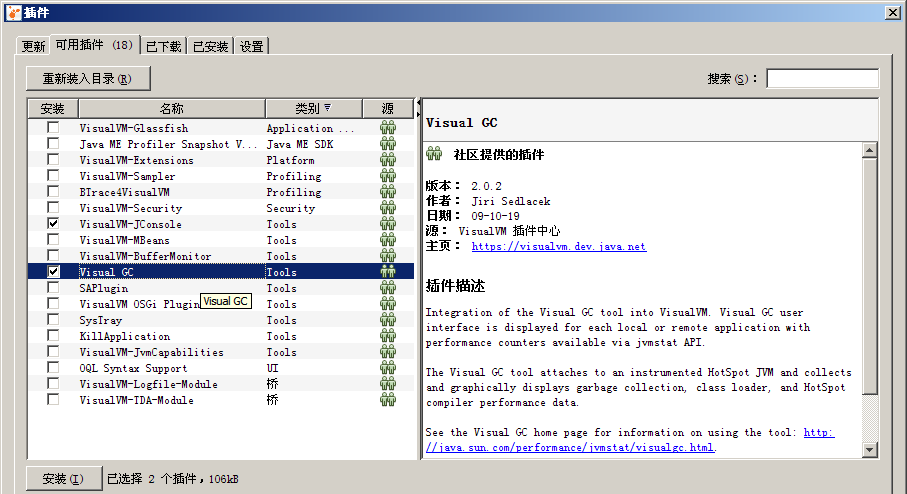Click the source icon for SAPlugin
Image resolution: width=907 pixels, height=494 pixels.
(388, 287)
